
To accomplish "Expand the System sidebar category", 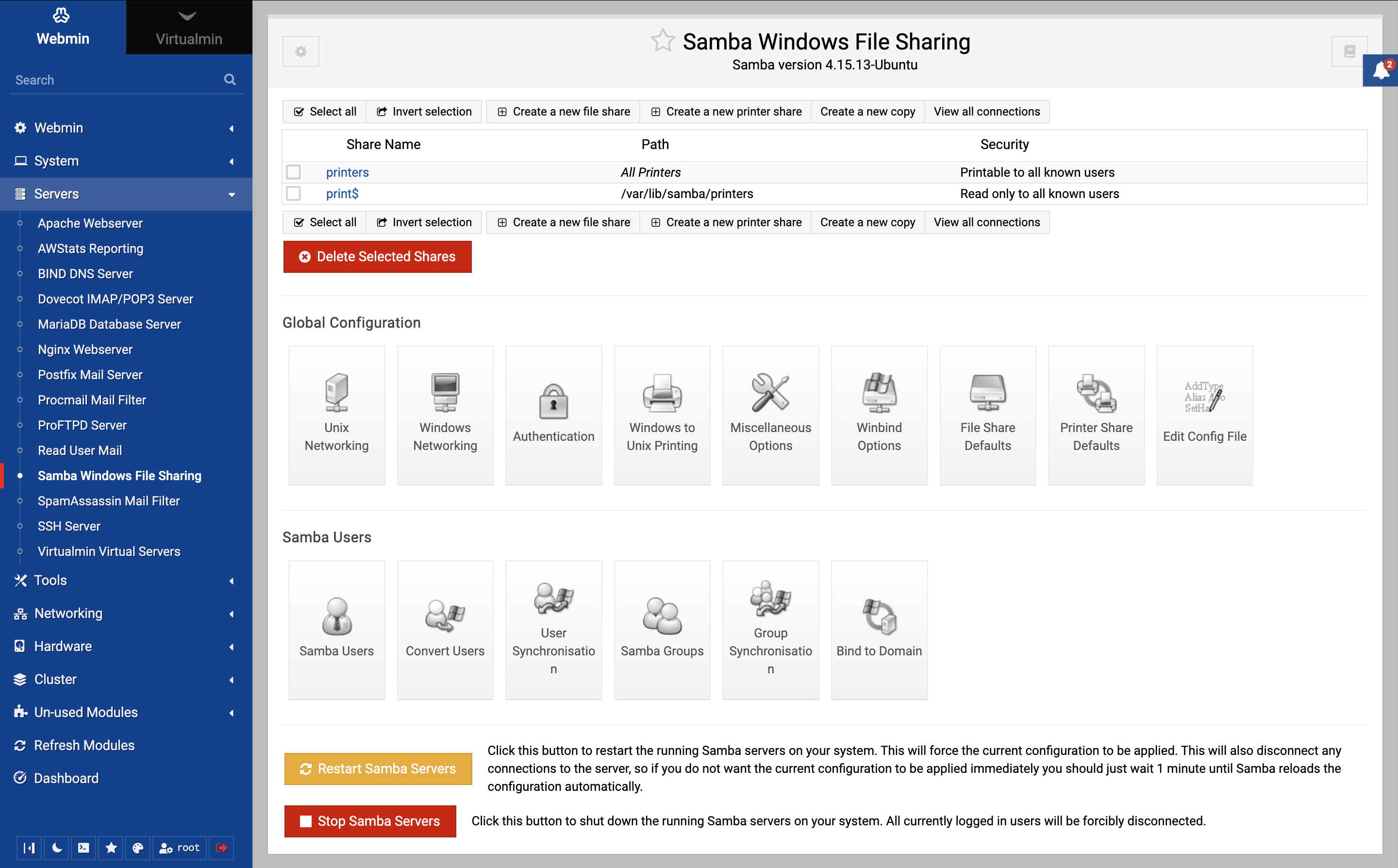I will pos(126,161).
